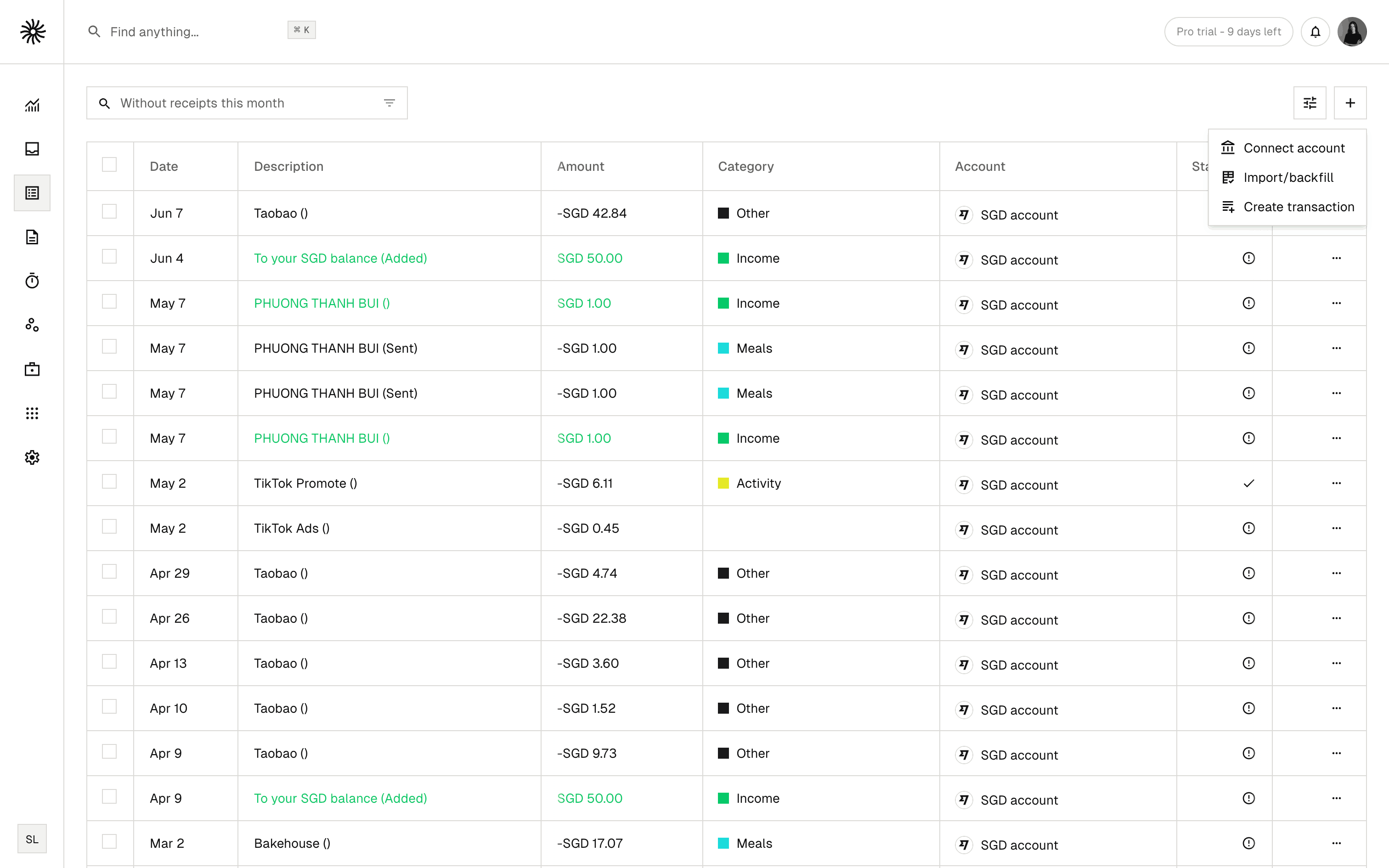Image resolution: width=1389 pixels, height=868 pixels.
Task: Open the time tracker stopwatch icon
Action: [32, 281]
